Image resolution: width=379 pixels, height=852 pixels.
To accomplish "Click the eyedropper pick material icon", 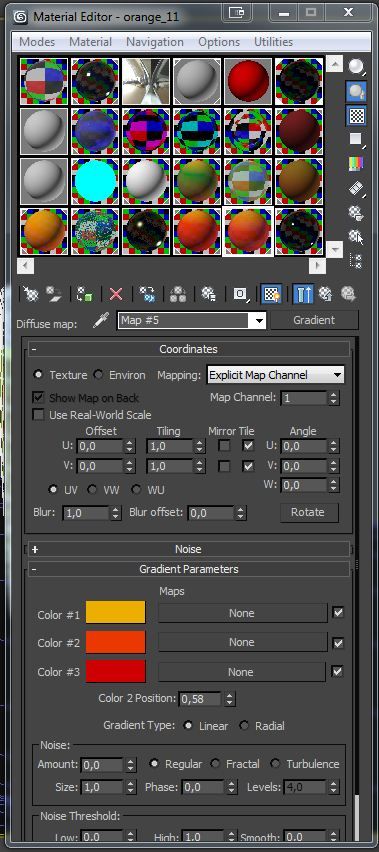I will [101, 320].
